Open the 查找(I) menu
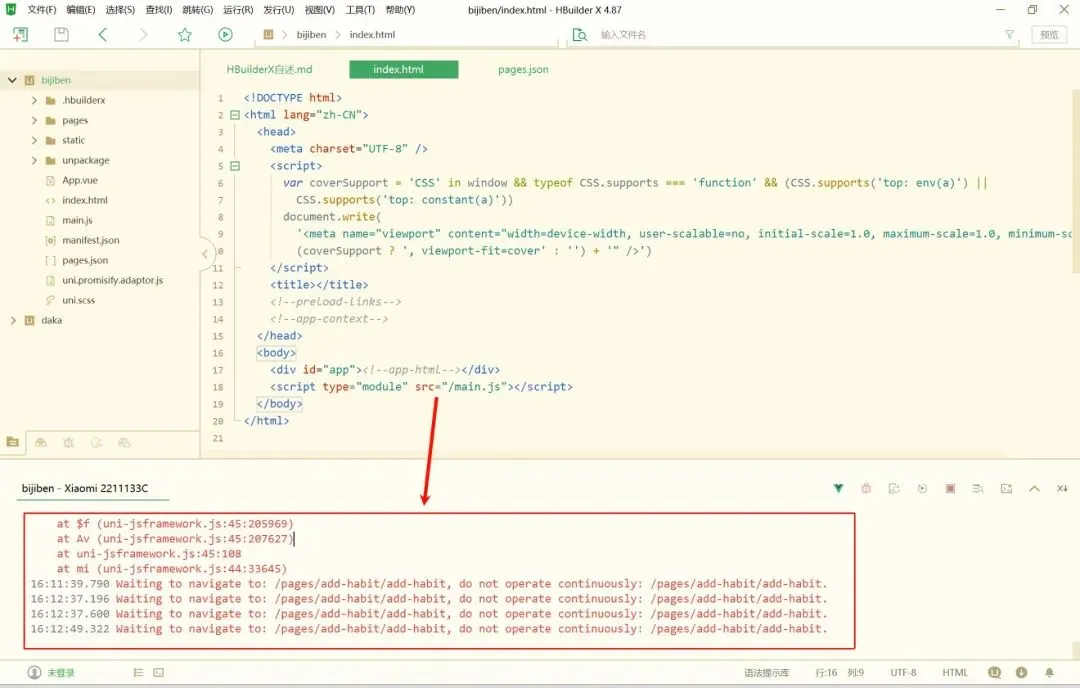The image size is (1080, 688). click(159, 10)
